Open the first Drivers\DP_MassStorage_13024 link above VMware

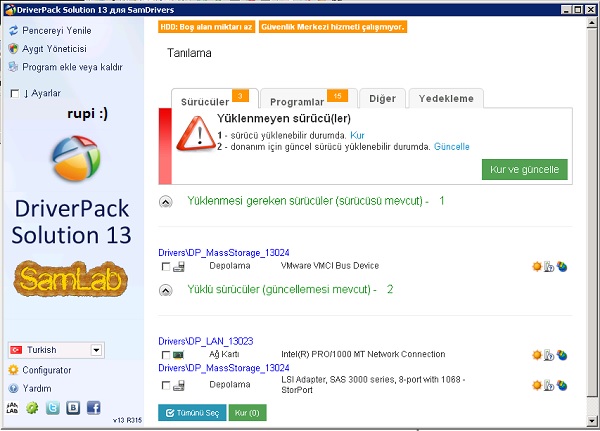coord(224,253)
